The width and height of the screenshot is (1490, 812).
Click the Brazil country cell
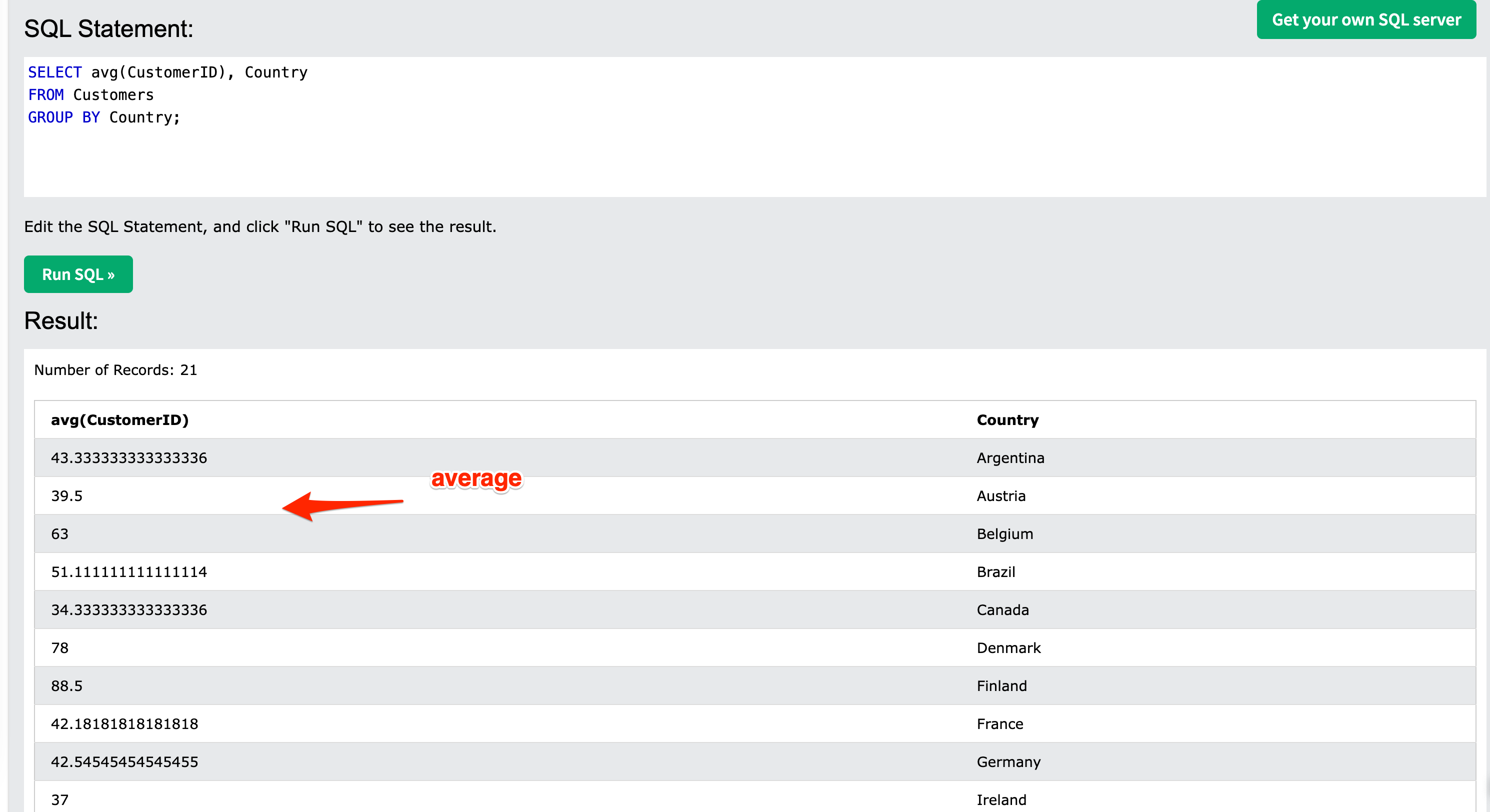[x=995, y=572]
